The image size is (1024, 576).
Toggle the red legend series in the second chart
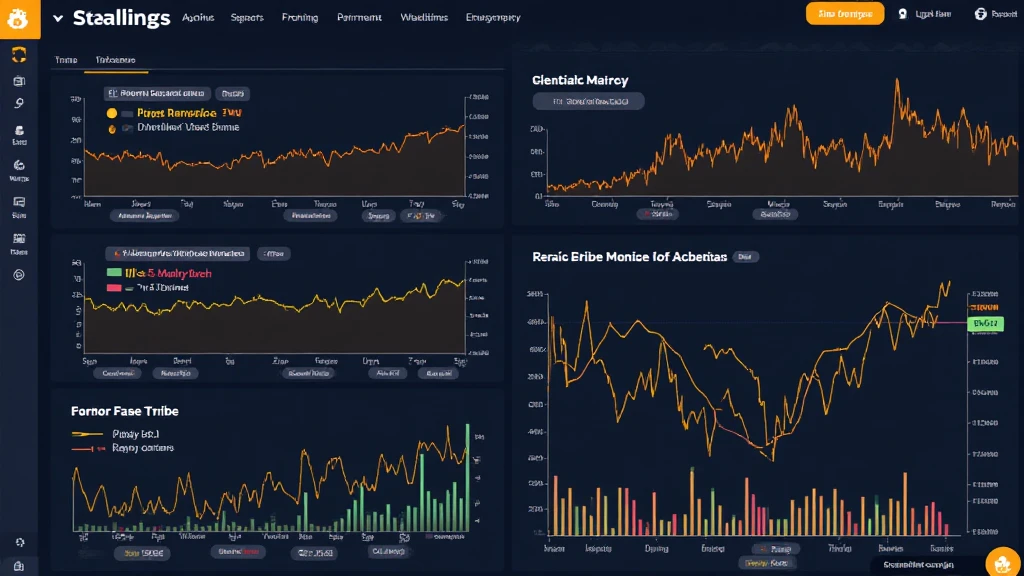click(x=114, y=287)
